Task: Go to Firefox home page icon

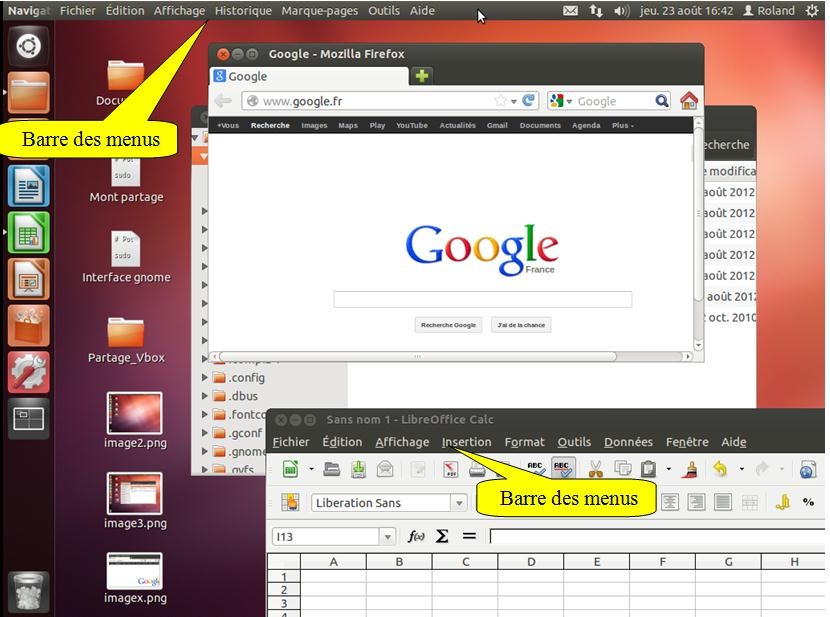Action: pyautogui.click(x=689, y=101)
